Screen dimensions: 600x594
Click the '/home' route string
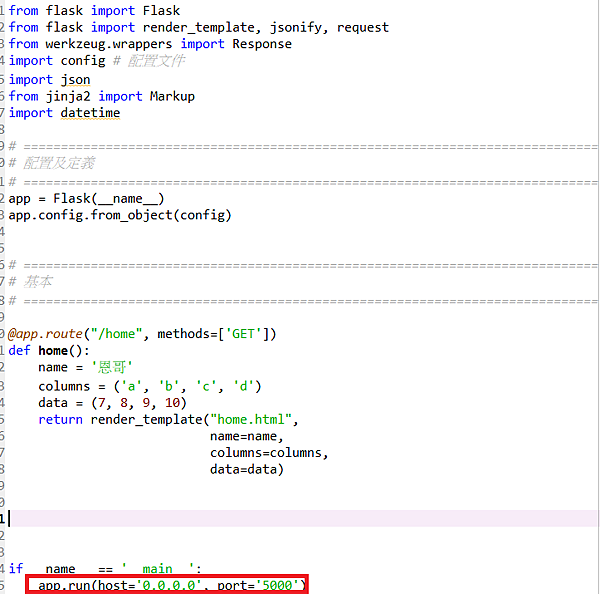116,334
